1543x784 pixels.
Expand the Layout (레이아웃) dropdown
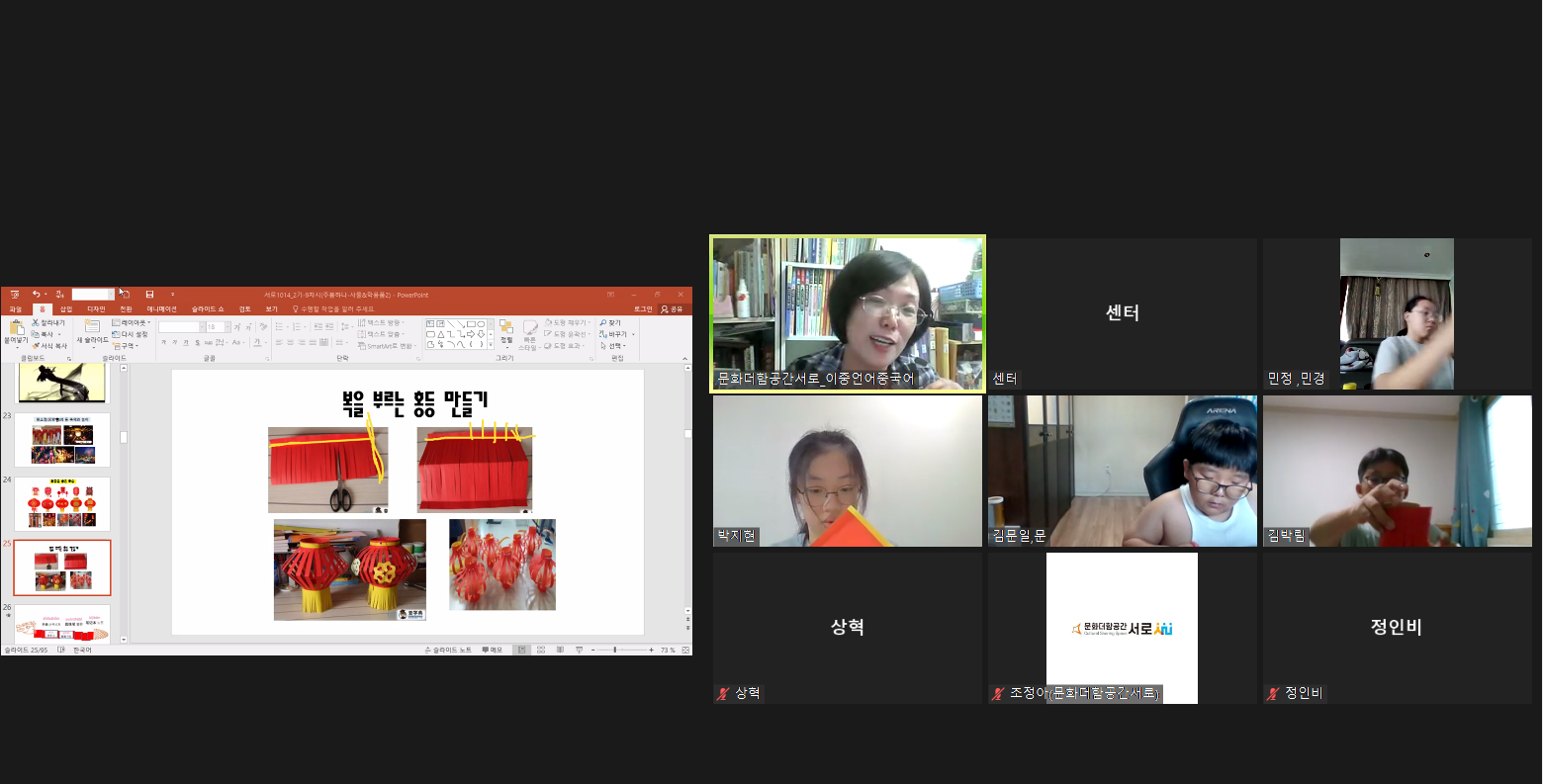coord(132,323)
